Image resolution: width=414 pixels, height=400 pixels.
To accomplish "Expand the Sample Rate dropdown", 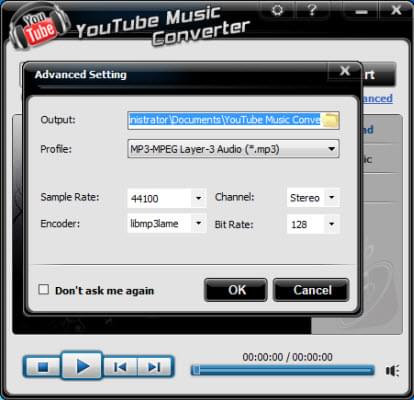I will coord(198,198).
